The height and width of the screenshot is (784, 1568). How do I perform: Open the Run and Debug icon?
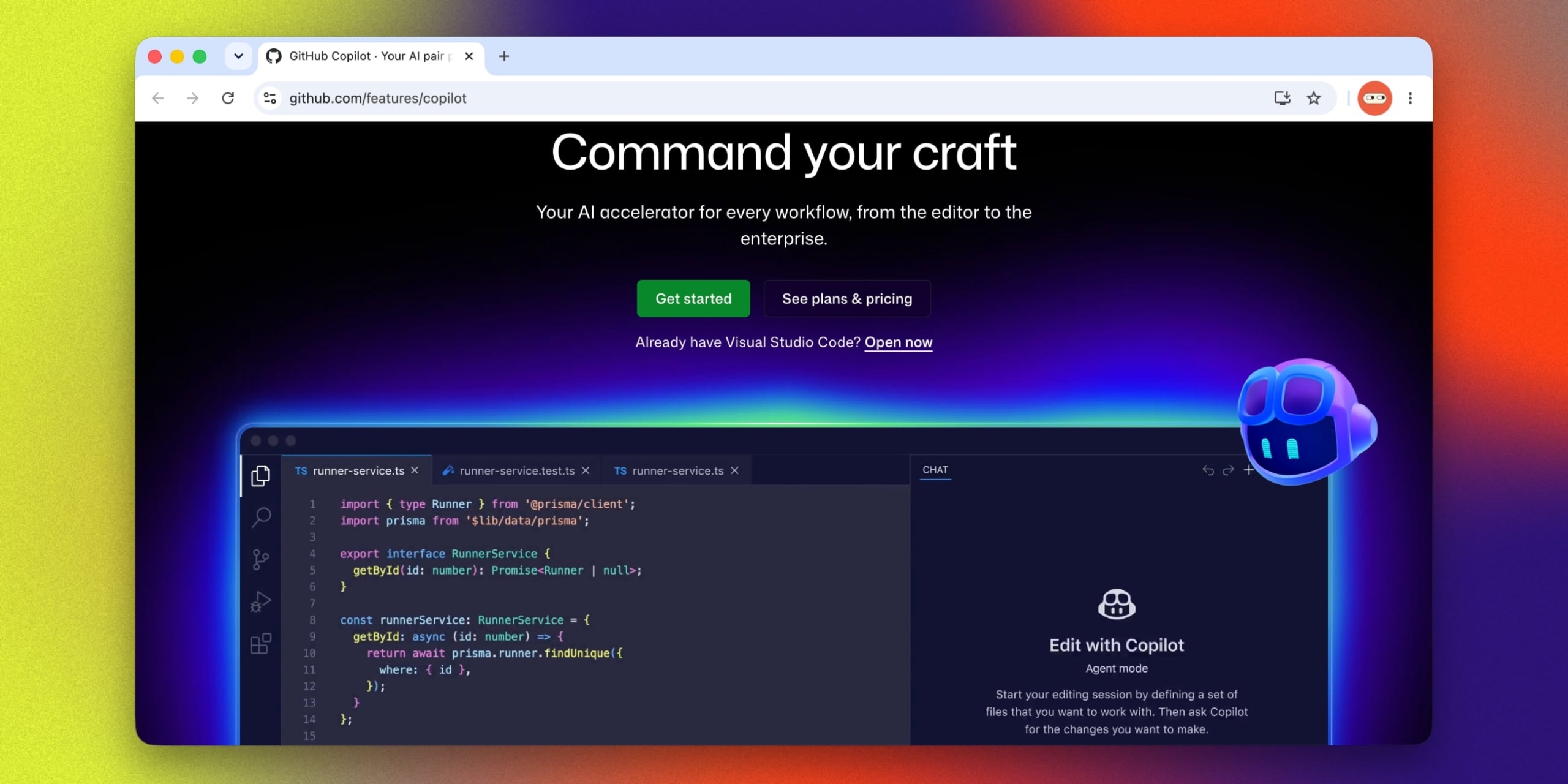[x=261, y=601]
